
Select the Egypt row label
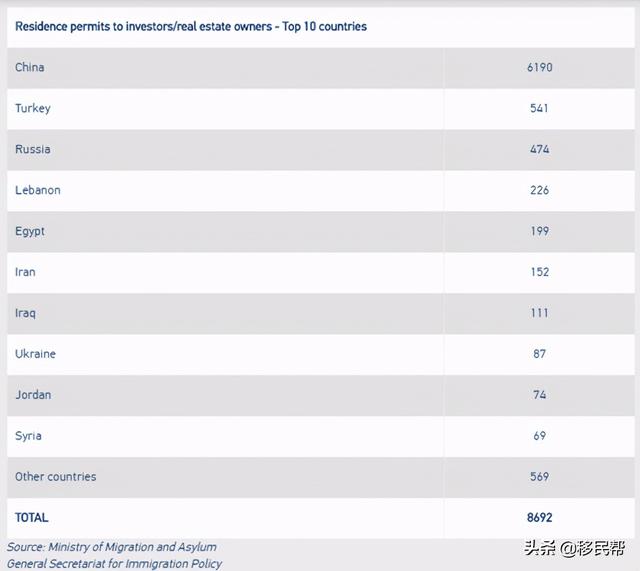pyautogui.click(x=30, y=231)
